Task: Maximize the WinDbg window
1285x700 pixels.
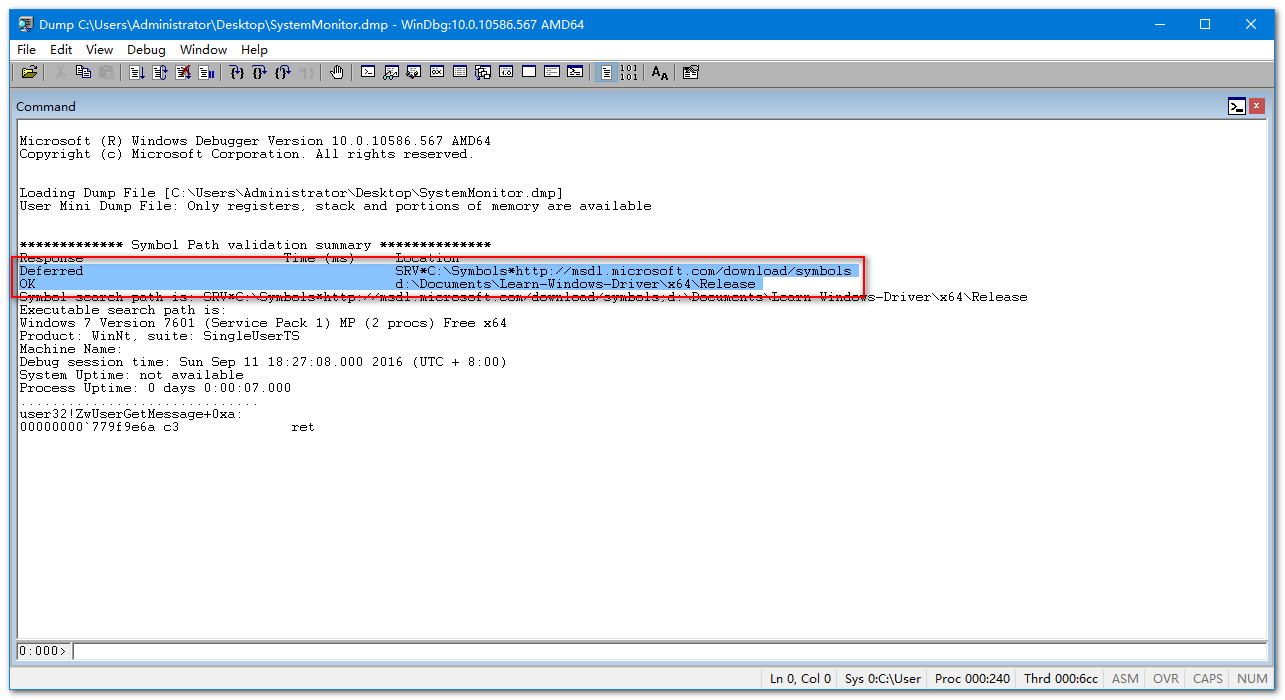Action: (1205, 24)
